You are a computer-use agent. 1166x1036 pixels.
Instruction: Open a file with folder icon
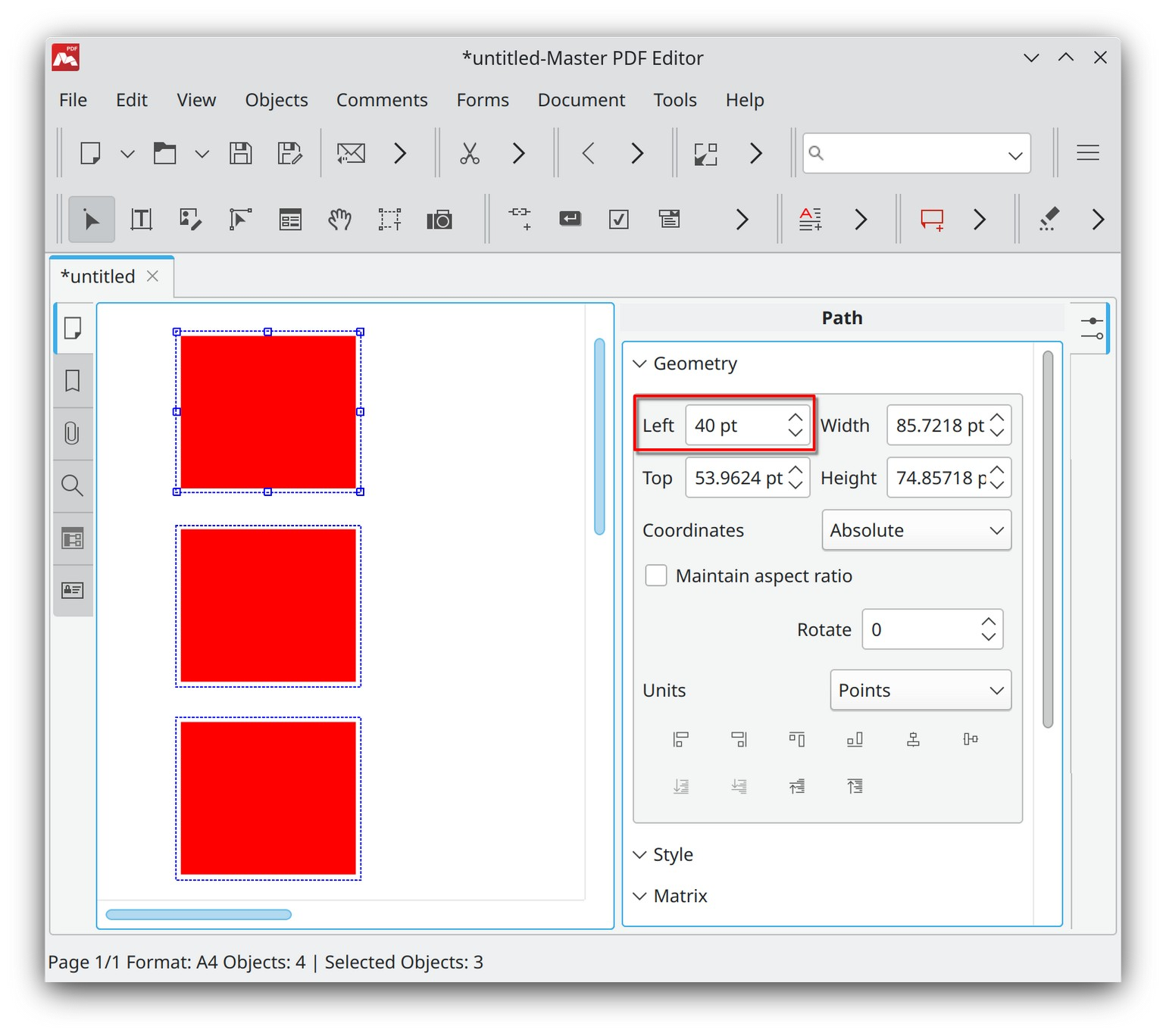(164, 153)
